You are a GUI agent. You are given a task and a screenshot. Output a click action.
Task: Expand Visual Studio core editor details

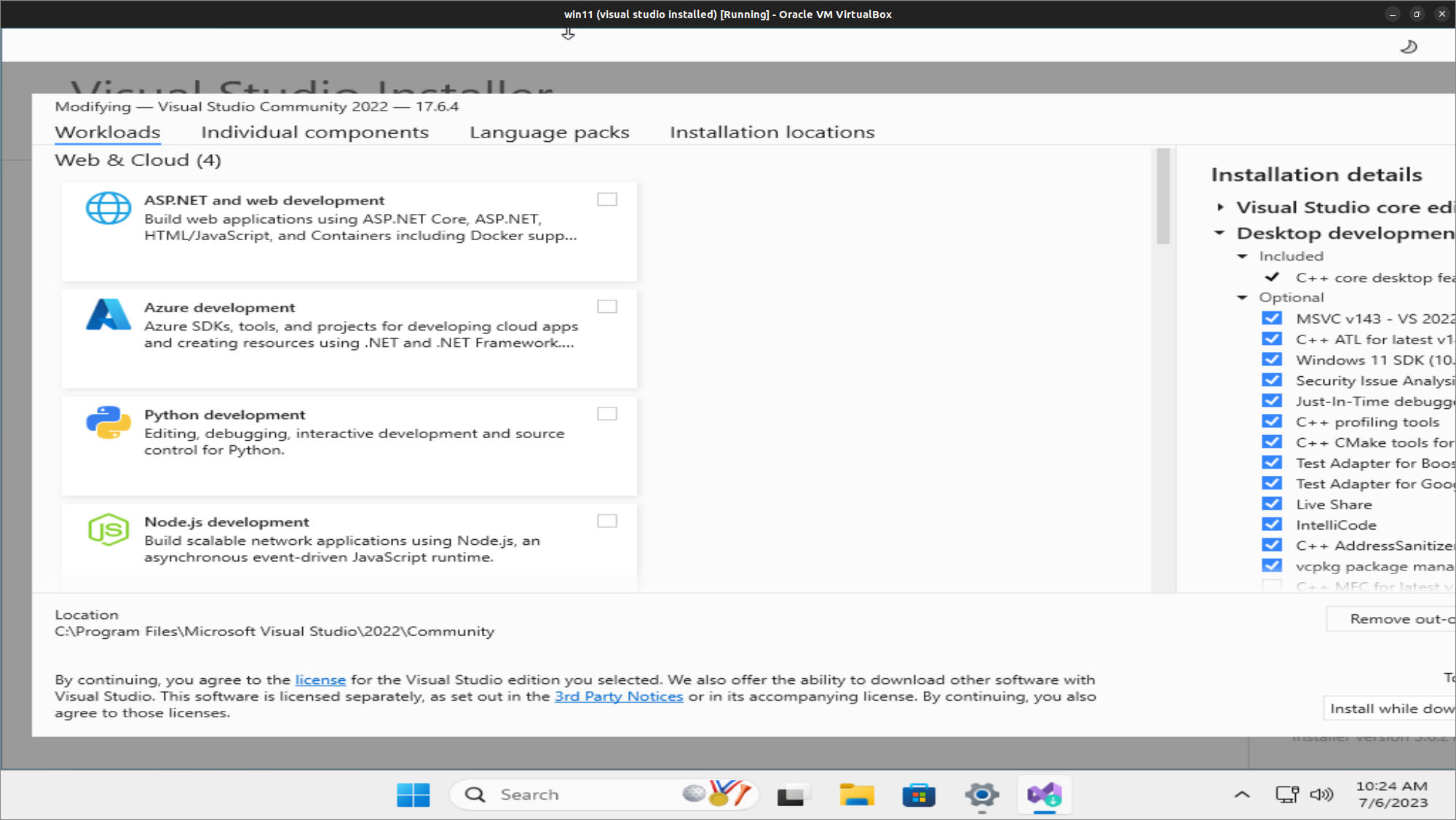pos(1221,207)
